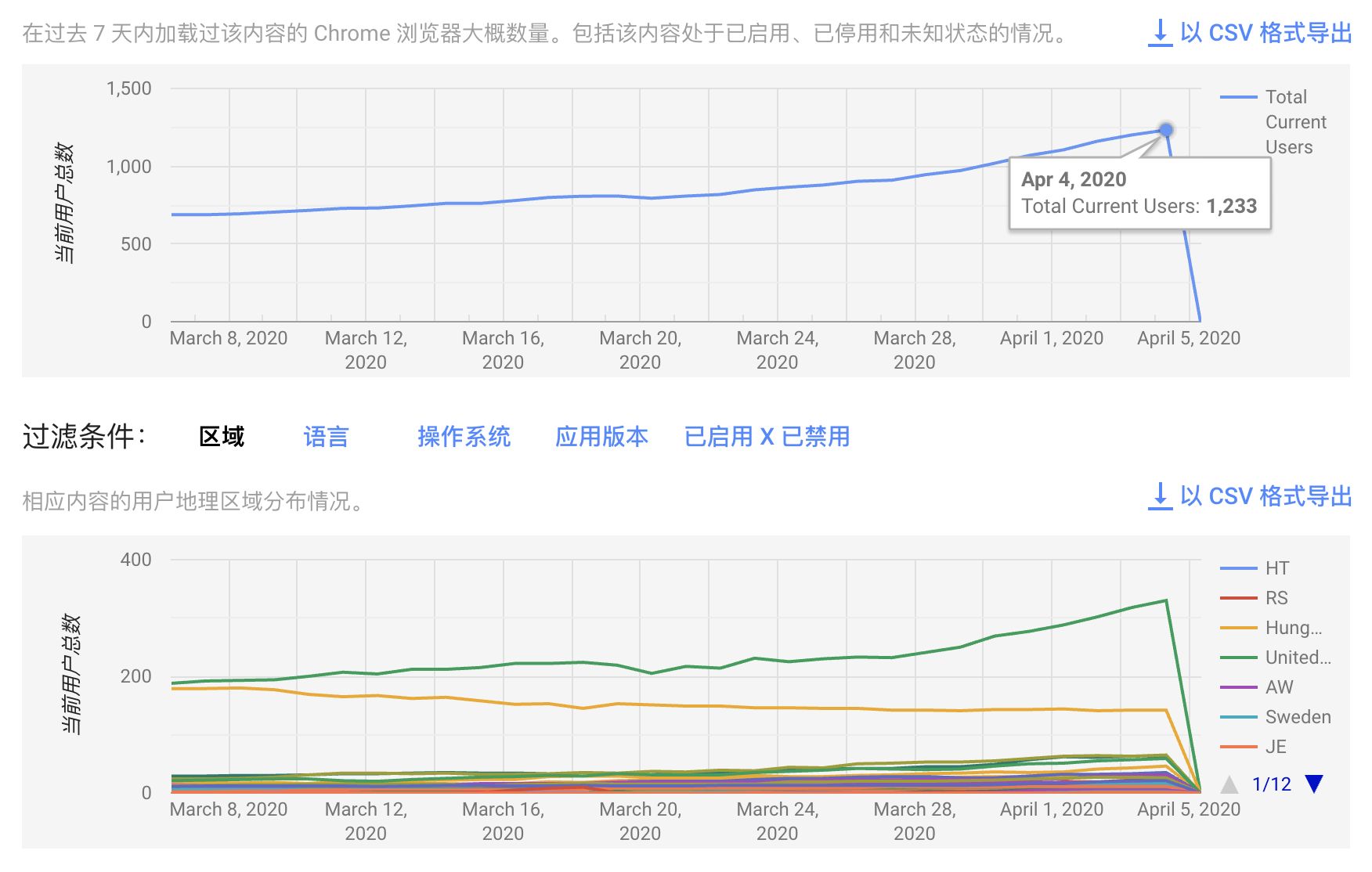Go to next legend page with down arrow
Screen dimensions: 1372x872
tap(1314, 784)
